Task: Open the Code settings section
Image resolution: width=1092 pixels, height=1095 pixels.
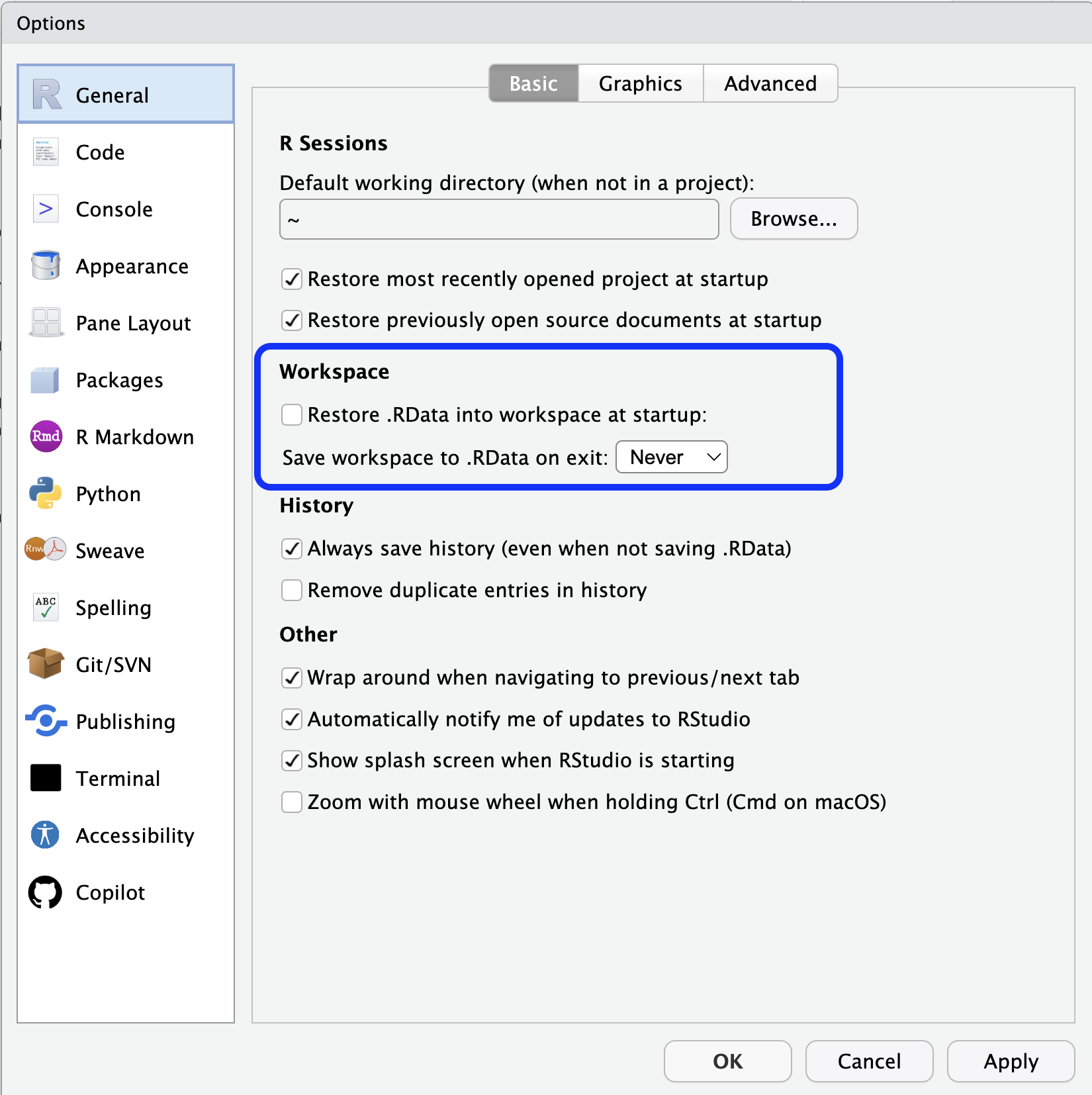Action: 45,152
